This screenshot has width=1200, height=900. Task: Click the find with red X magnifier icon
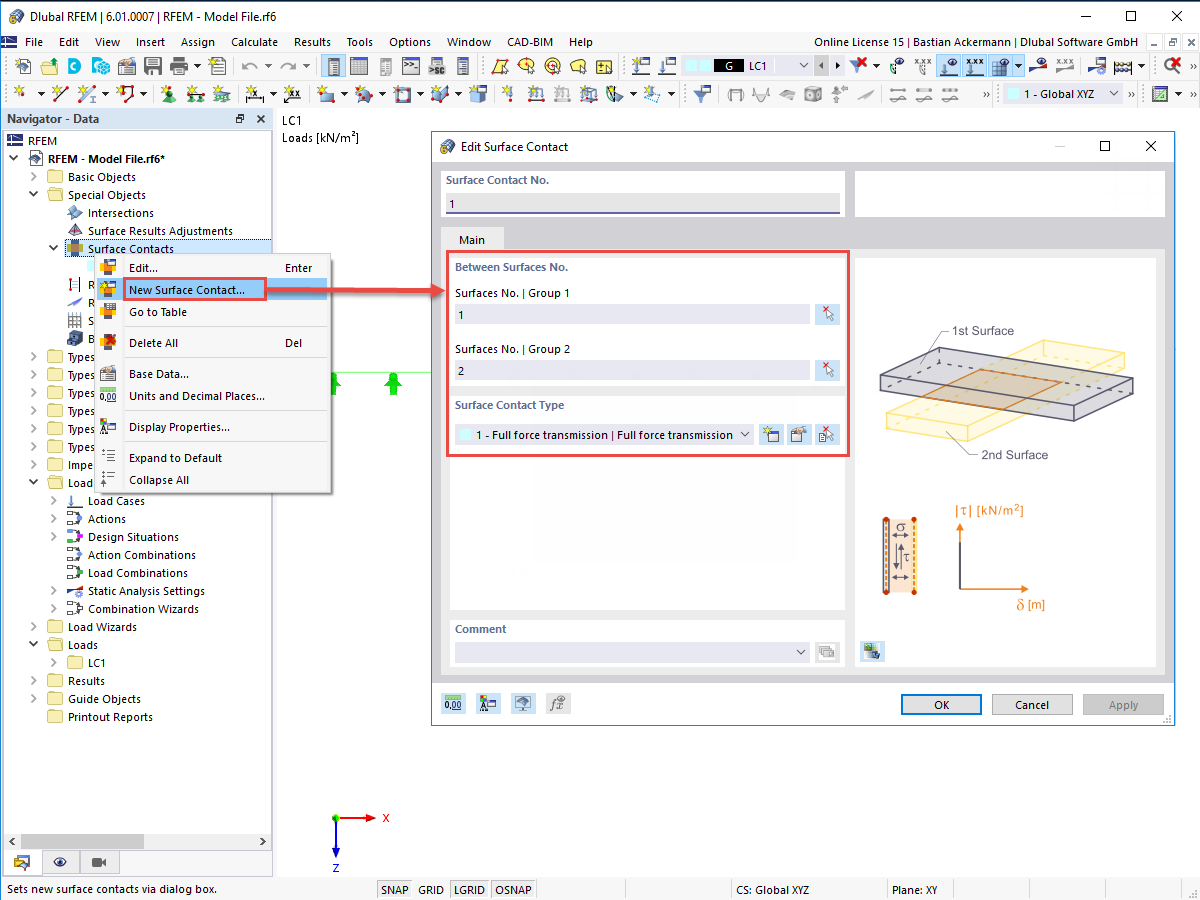click(x=1172, y=66)
